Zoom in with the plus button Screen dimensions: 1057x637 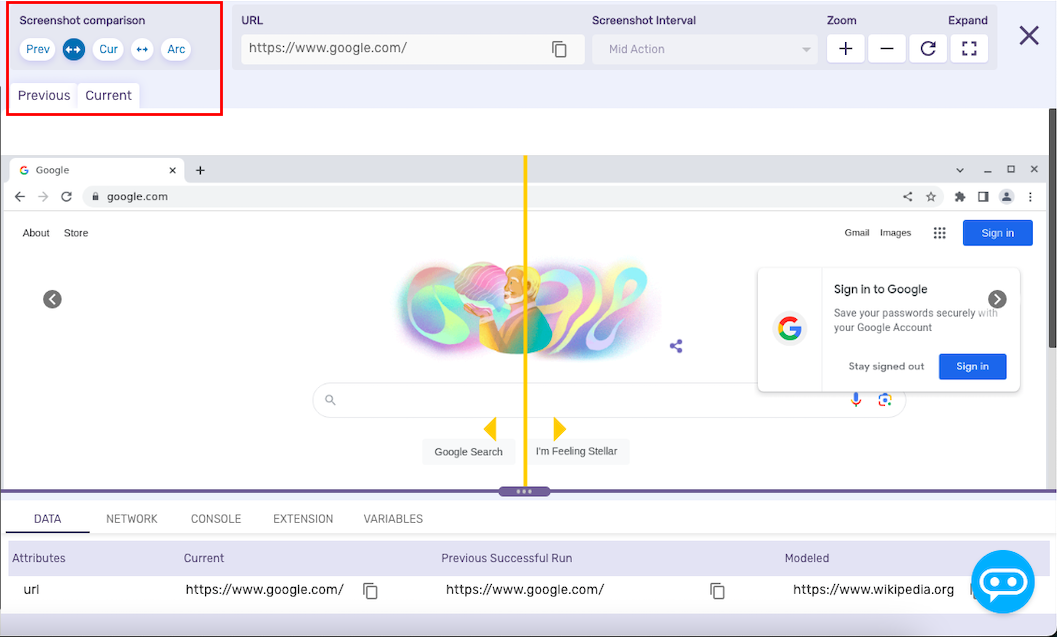point(845,49)
